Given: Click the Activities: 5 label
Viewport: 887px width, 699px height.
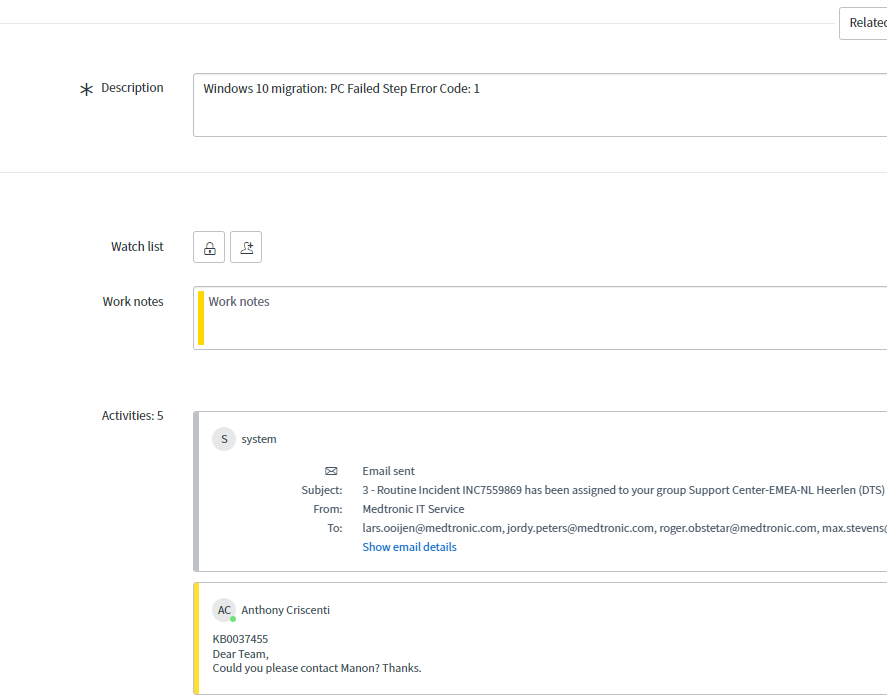Looking at the screenshot, I should 132,416.
